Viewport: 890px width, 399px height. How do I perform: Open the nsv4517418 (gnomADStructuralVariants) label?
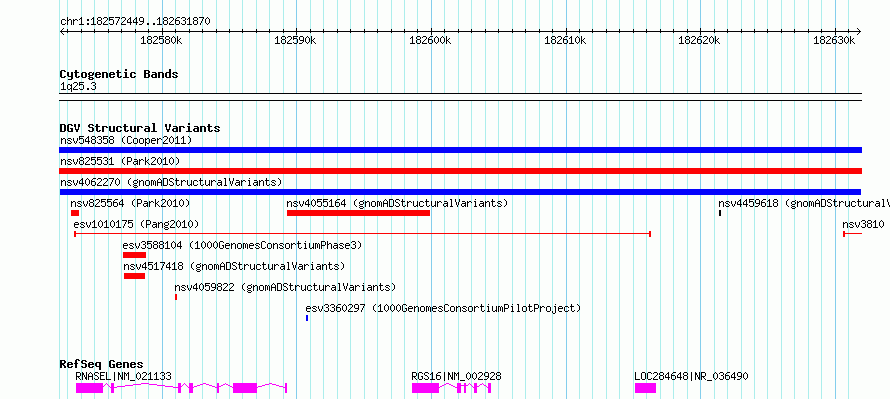click(234, 266)
